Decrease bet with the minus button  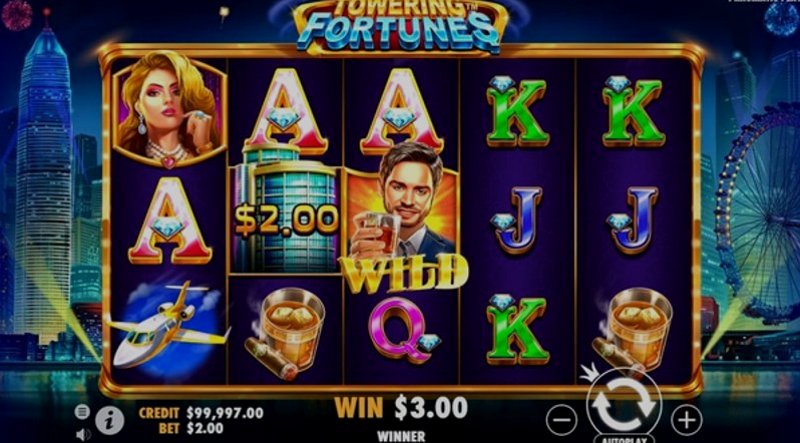(x=562, y=420)
